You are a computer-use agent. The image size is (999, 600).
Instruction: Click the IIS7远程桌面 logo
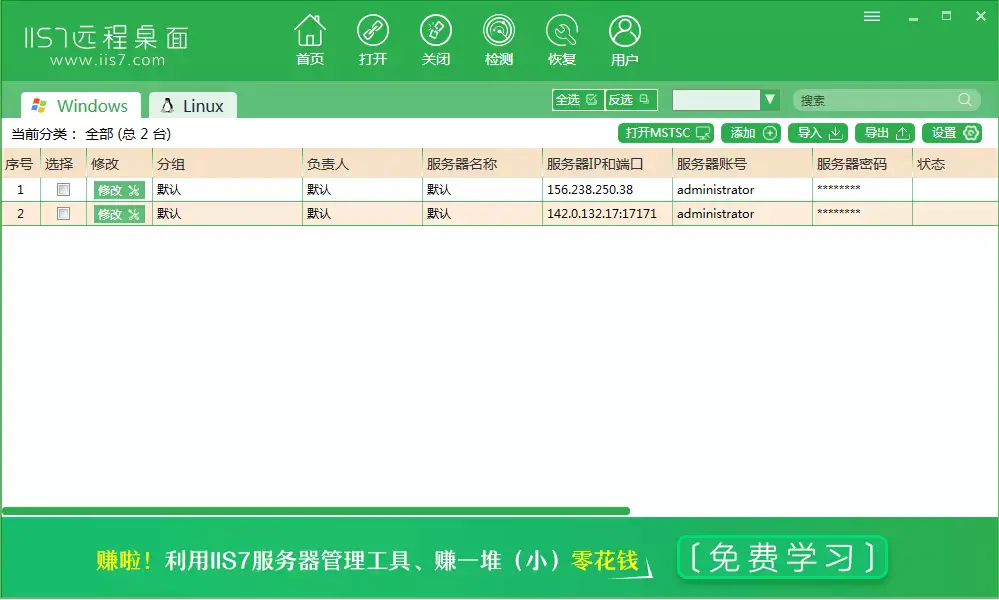(106, 38)
